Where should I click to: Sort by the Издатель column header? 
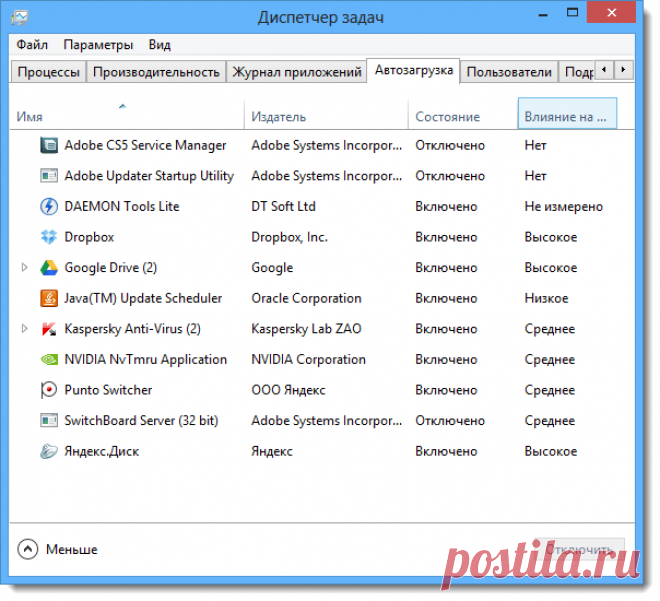tap(326, 114)
